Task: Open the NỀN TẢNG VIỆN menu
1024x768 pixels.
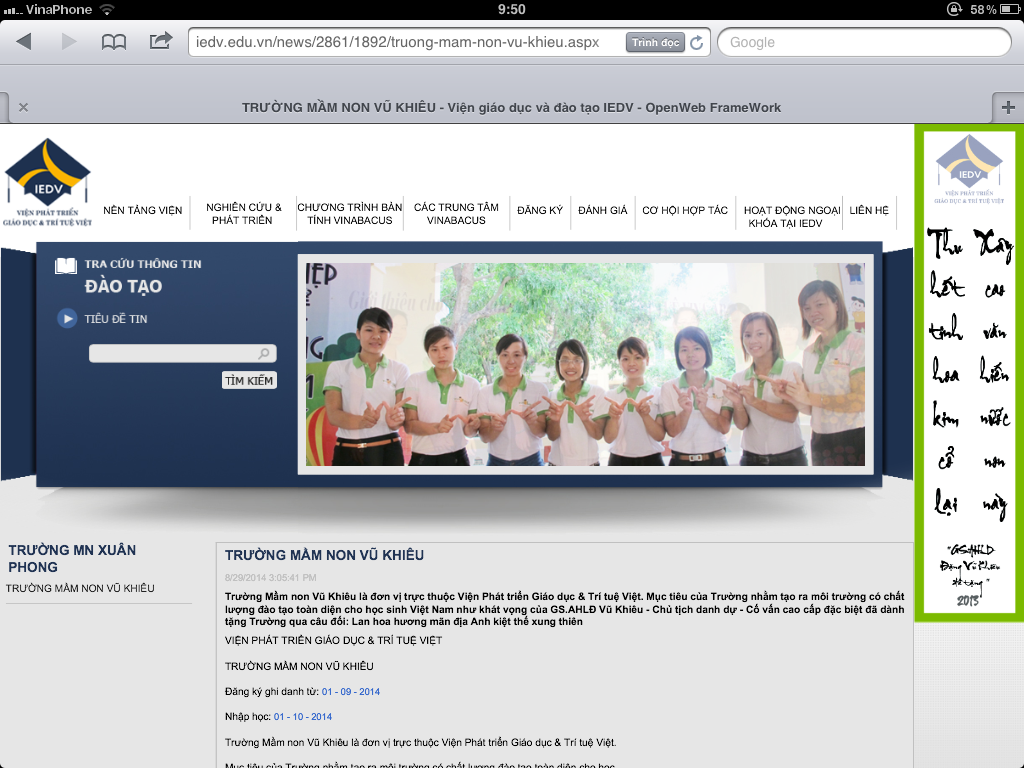Action: 142,210
